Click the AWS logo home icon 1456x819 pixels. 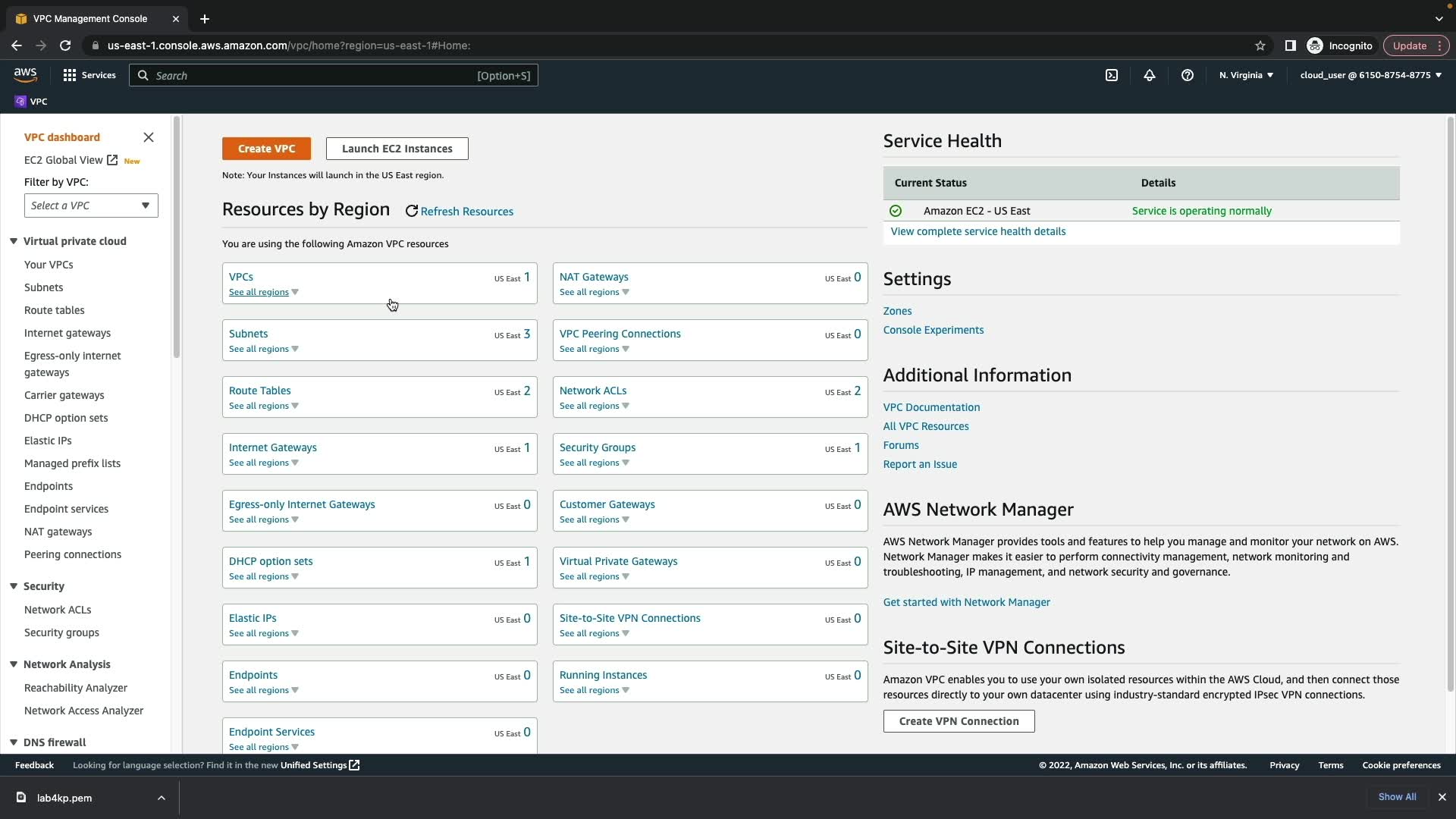tap(25, 74)
